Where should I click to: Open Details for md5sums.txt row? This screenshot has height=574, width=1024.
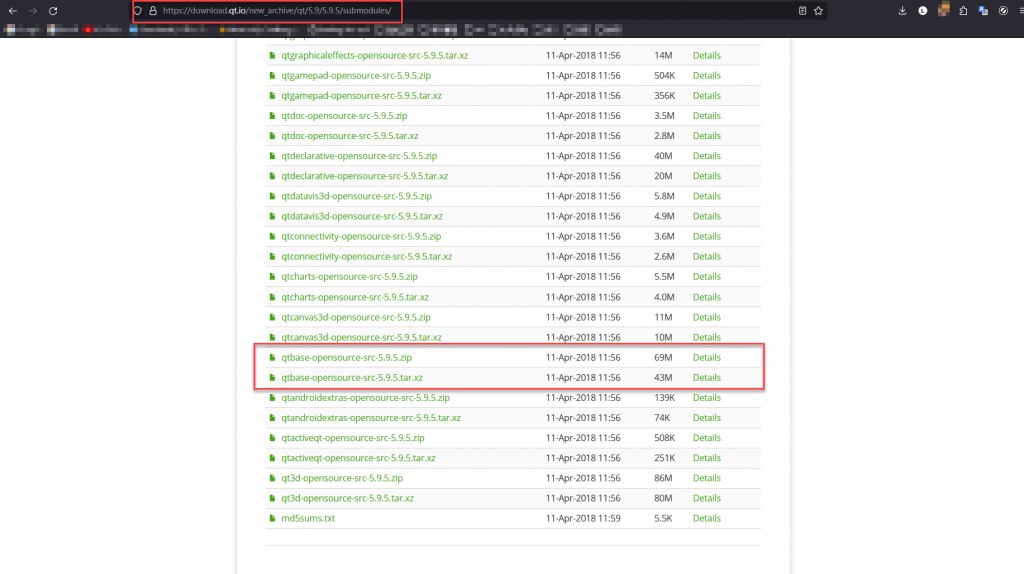(x=707, y=518)
